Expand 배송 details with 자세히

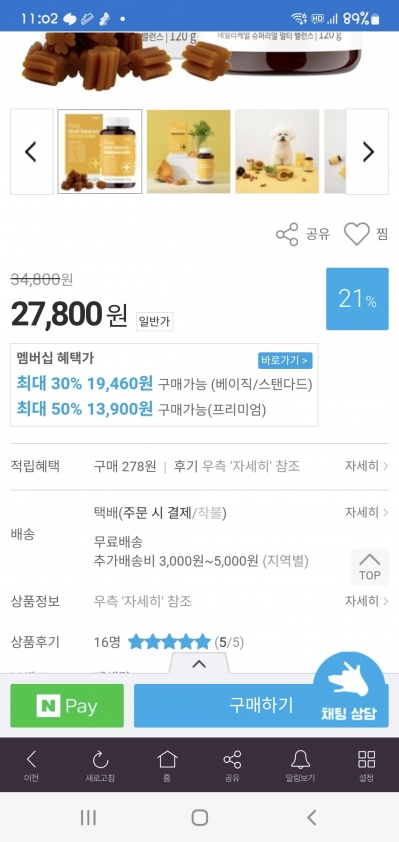(x=366, y=512)
